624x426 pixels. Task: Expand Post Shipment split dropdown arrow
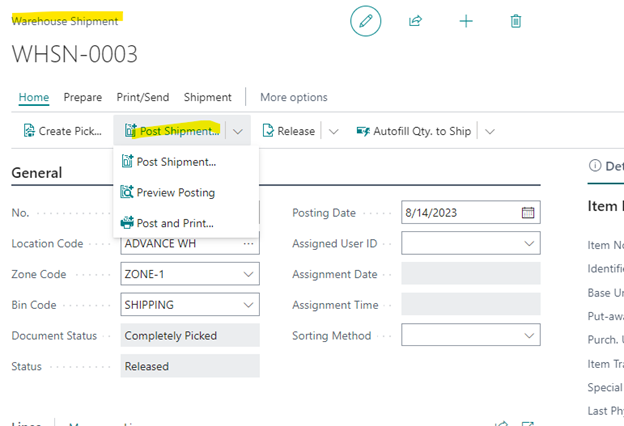click(x=238, y=131)
